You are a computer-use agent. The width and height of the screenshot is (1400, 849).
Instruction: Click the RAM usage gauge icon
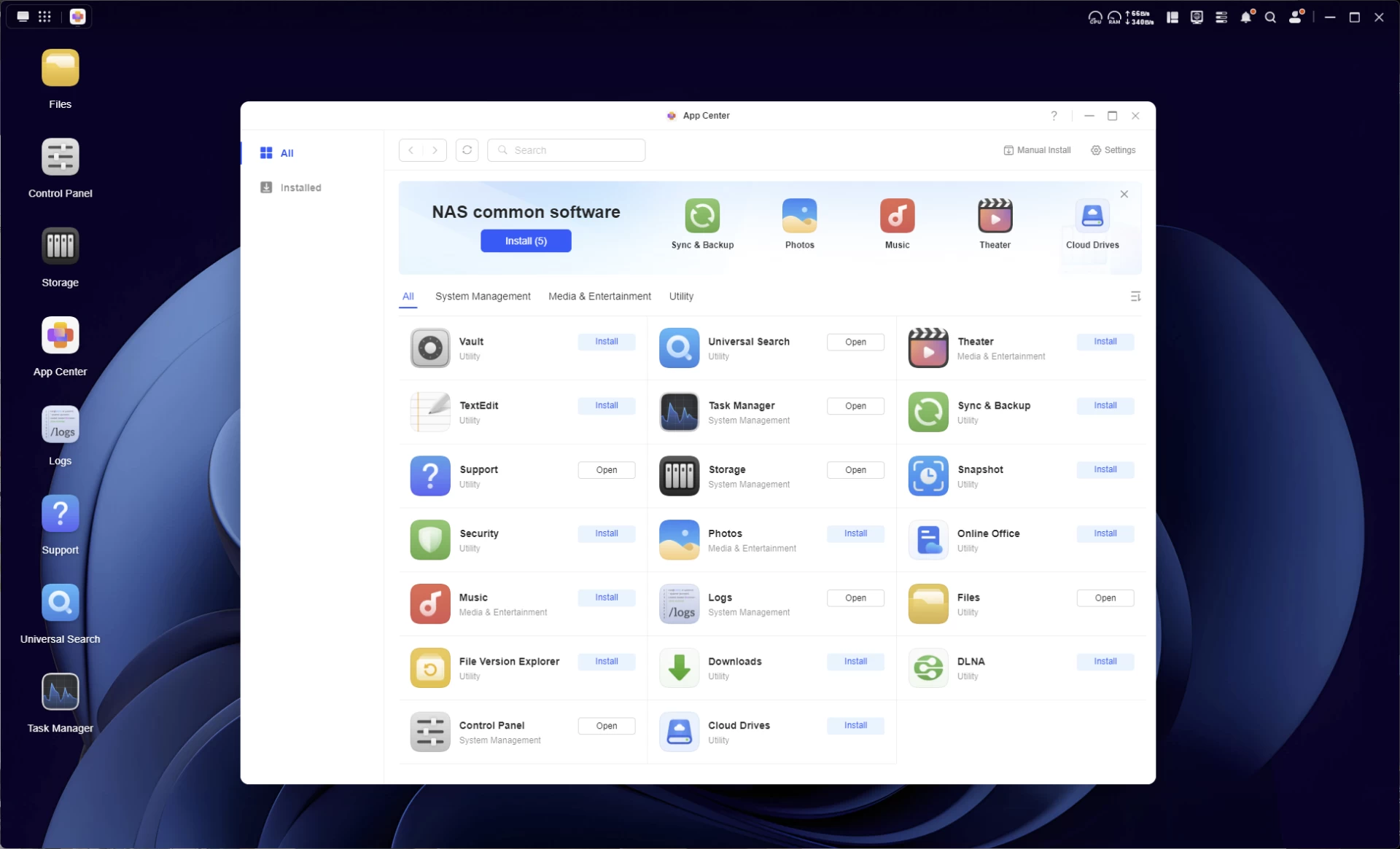[x=1114, y=17]
